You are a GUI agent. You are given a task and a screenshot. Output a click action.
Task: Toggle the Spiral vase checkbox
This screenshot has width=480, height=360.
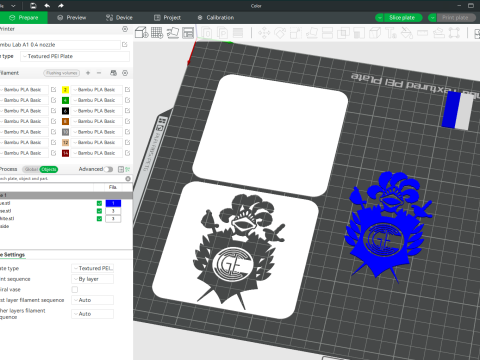75,289
